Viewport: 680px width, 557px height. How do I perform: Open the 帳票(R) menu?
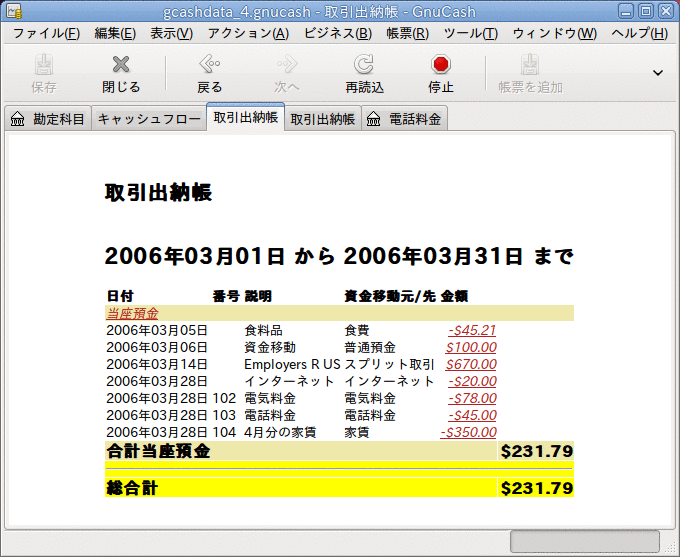(x=407, y=33)
